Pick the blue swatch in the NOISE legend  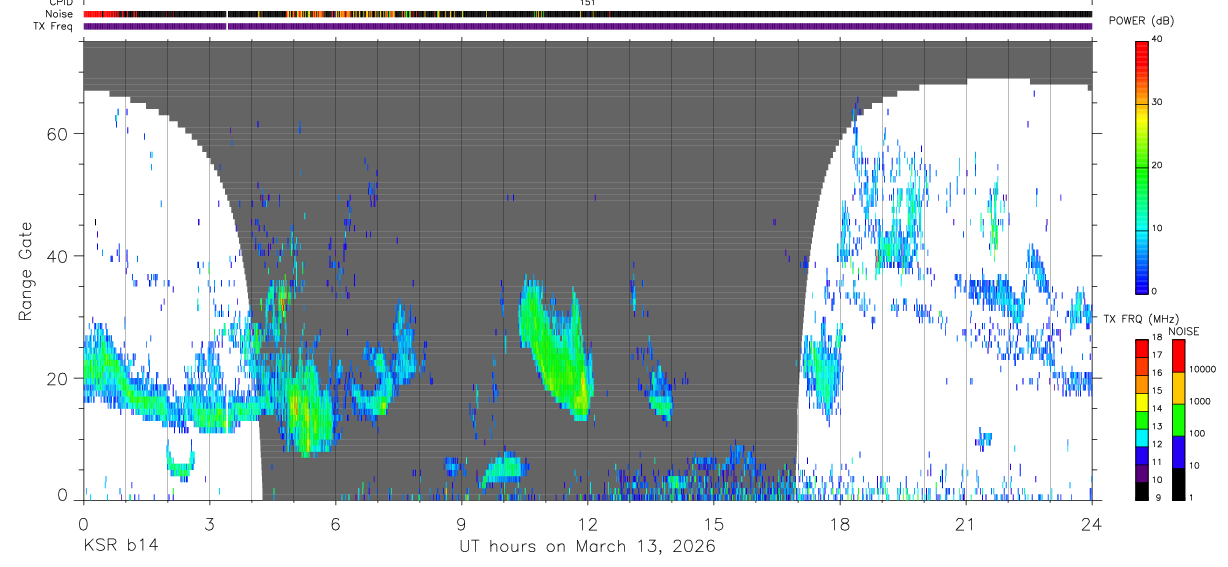pyautogui.click(x=1178, y=452)
